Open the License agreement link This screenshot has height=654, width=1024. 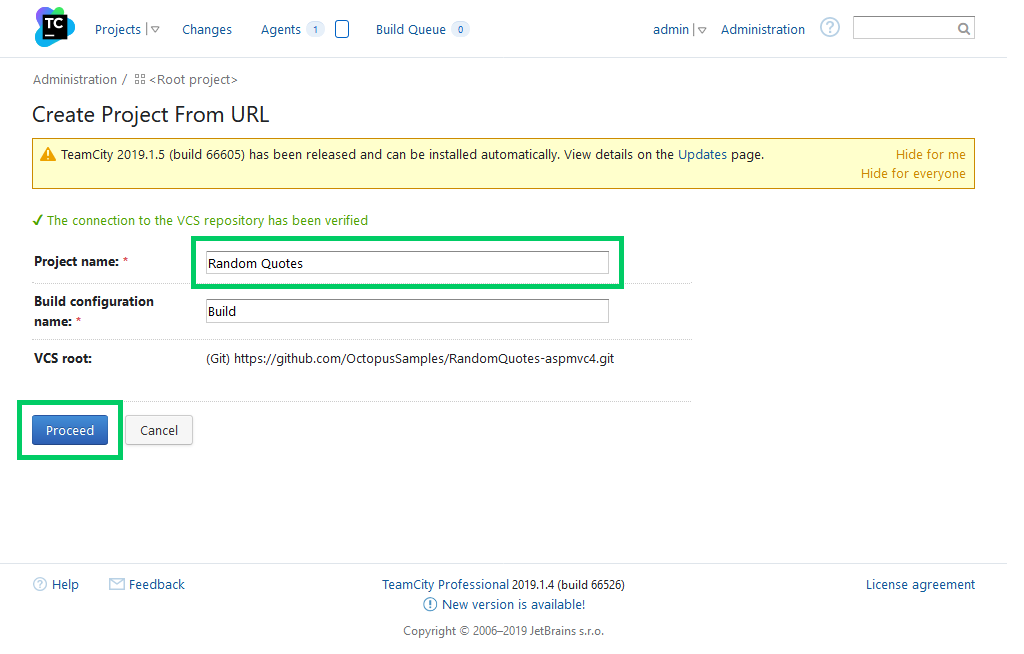click(920, 584)
